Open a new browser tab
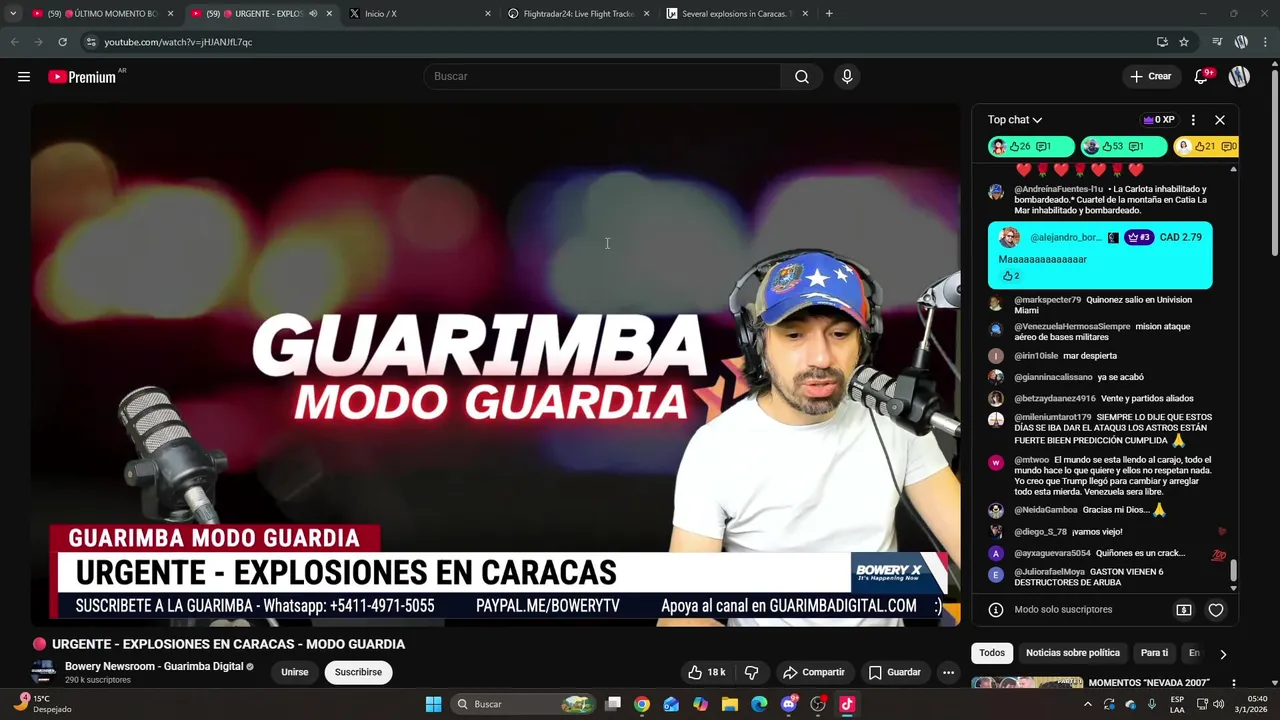The height and width of the screenshot is (720, 1280). tap(829, 13)
